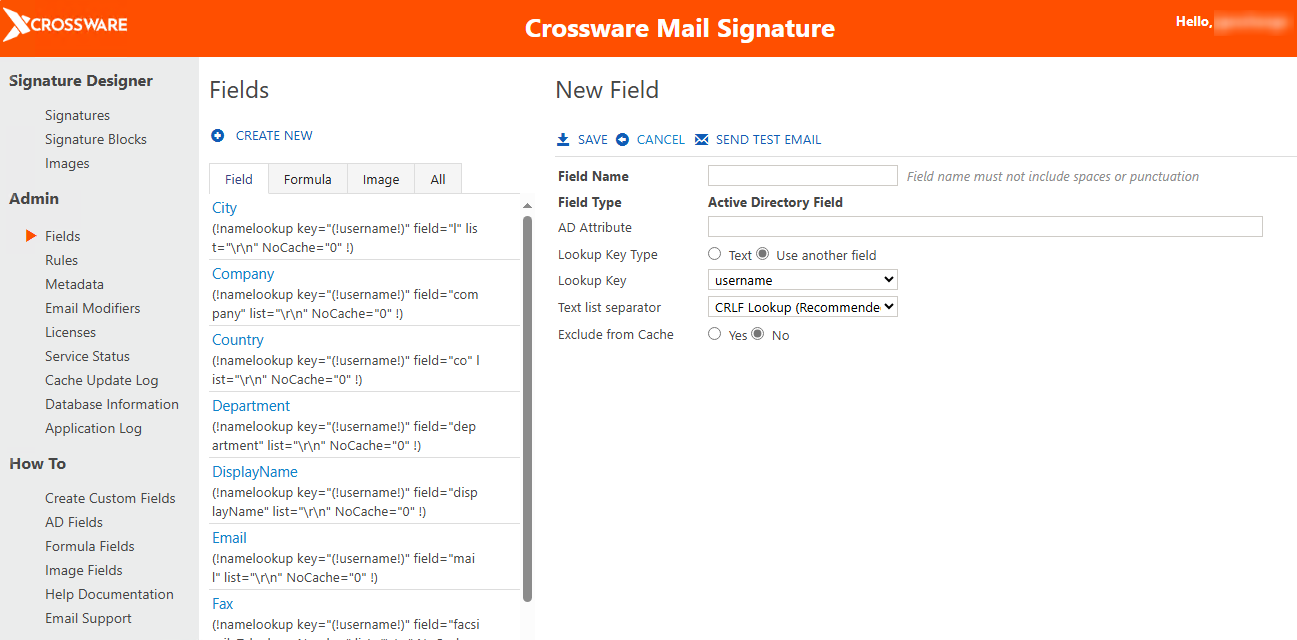Switch to the Formula tab
The width and height of the screenshot is (1297, 640).
307,179
